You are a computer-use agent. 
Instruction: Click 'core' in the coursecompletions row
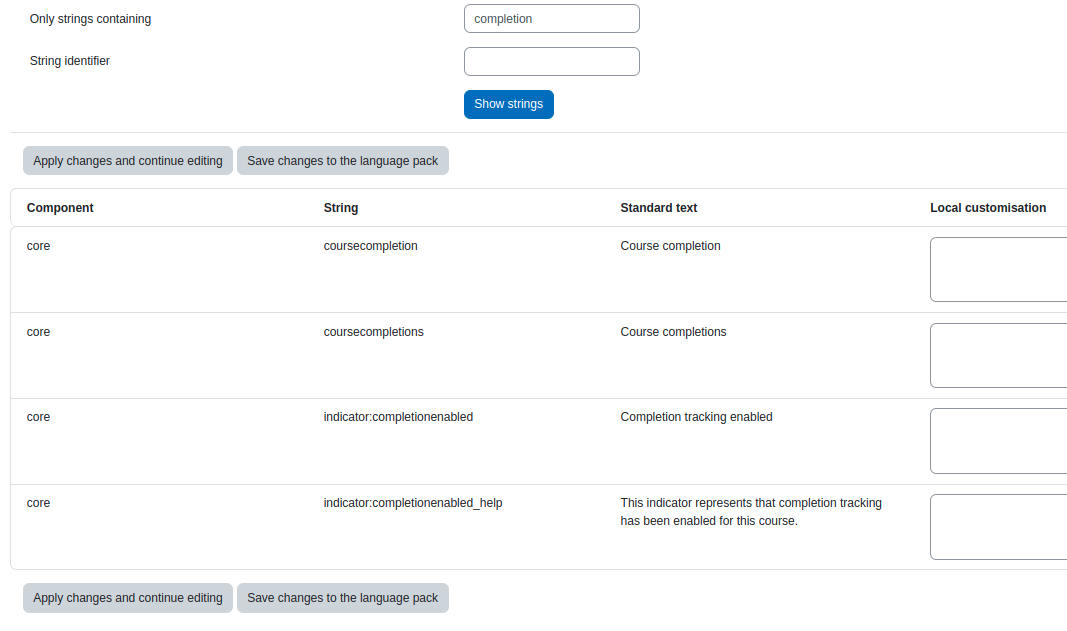point(38,331)
